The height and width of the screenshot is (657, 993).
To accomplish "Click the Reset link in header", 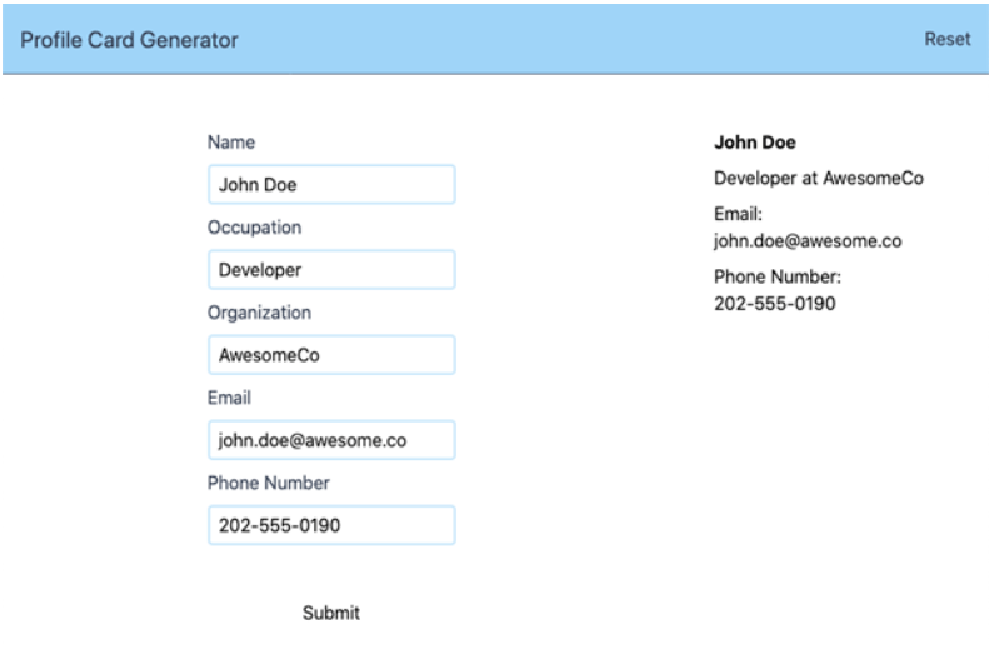I will coord(947,39).
